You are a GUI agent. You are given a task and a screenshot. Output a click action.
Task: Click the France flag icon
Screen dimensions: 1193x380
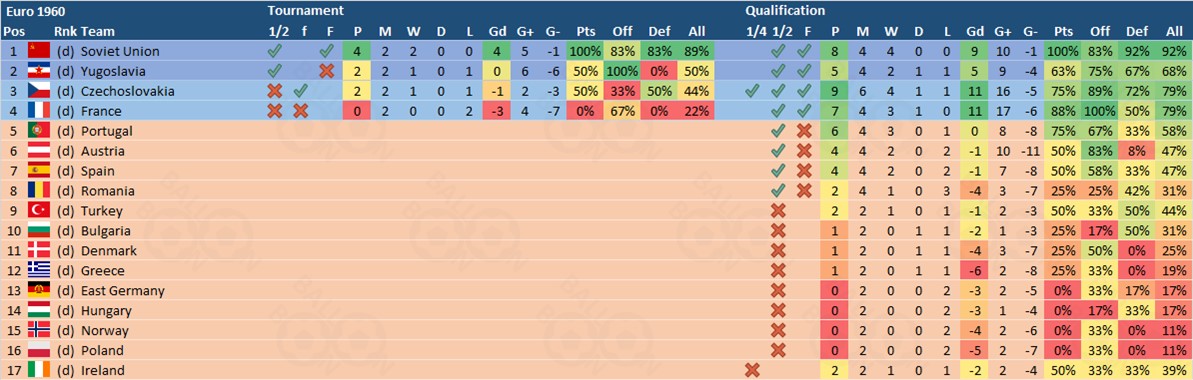click(39, 111)
